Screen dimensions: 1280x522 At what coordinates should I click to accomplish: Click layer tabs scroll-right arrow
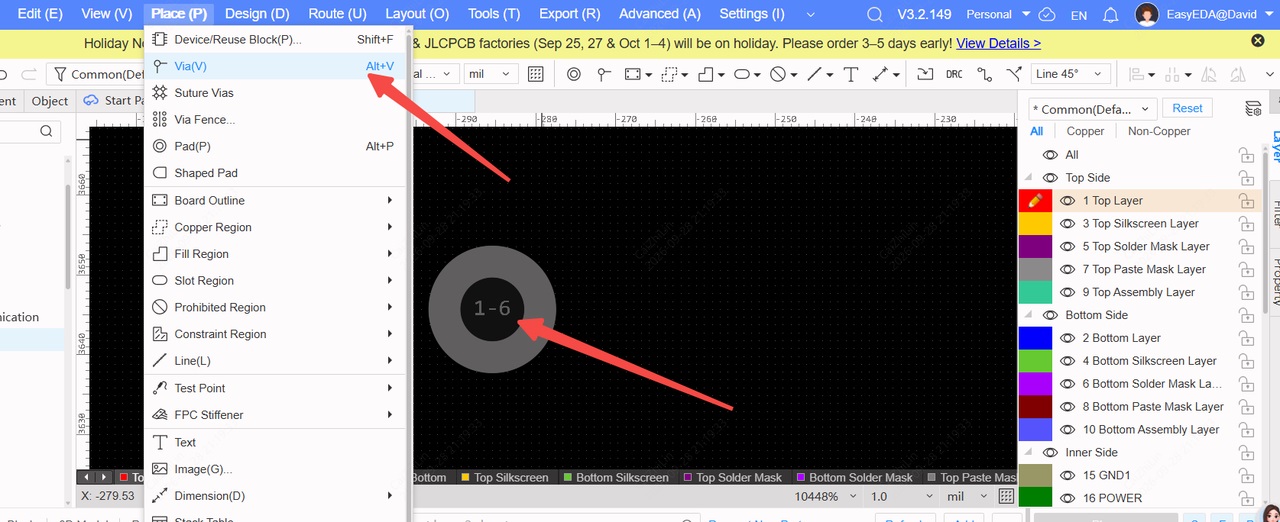(103, 477)
